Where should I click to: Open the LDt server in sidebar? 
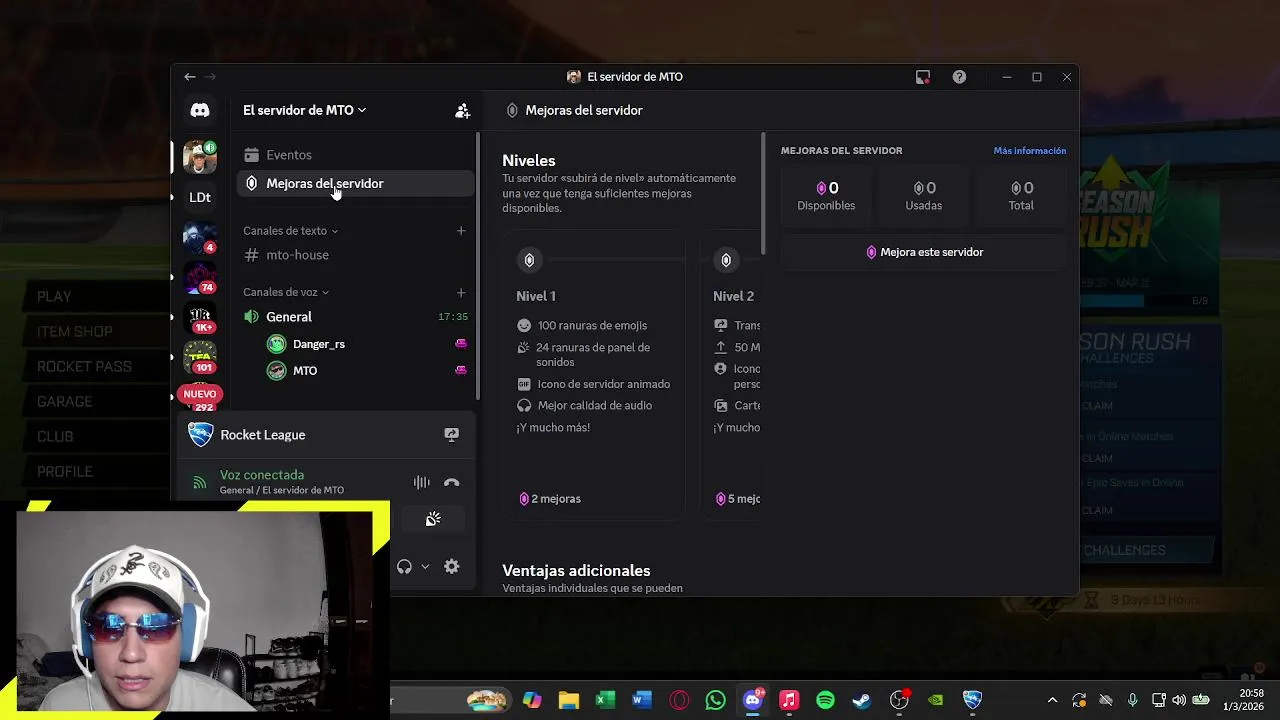(200, 197)
